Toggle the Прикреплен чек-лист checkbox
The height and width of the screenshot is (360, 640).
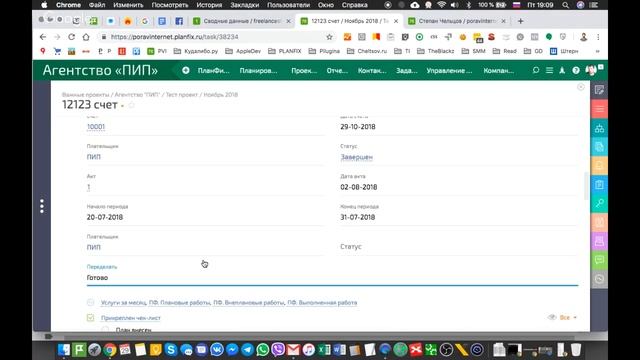pos(91,318)
